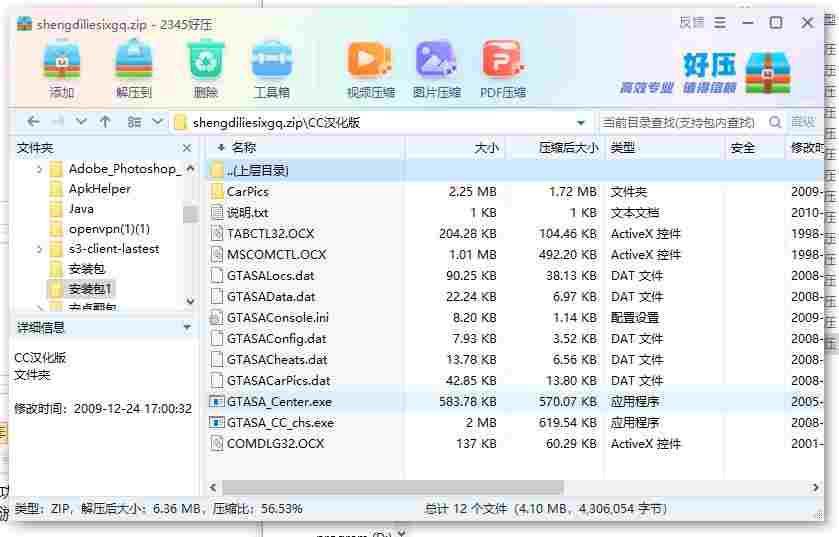The height and width of the screenshot is (537, 839).
Task: Select the GTASACheats.dat file name
Action: point(277,359)
